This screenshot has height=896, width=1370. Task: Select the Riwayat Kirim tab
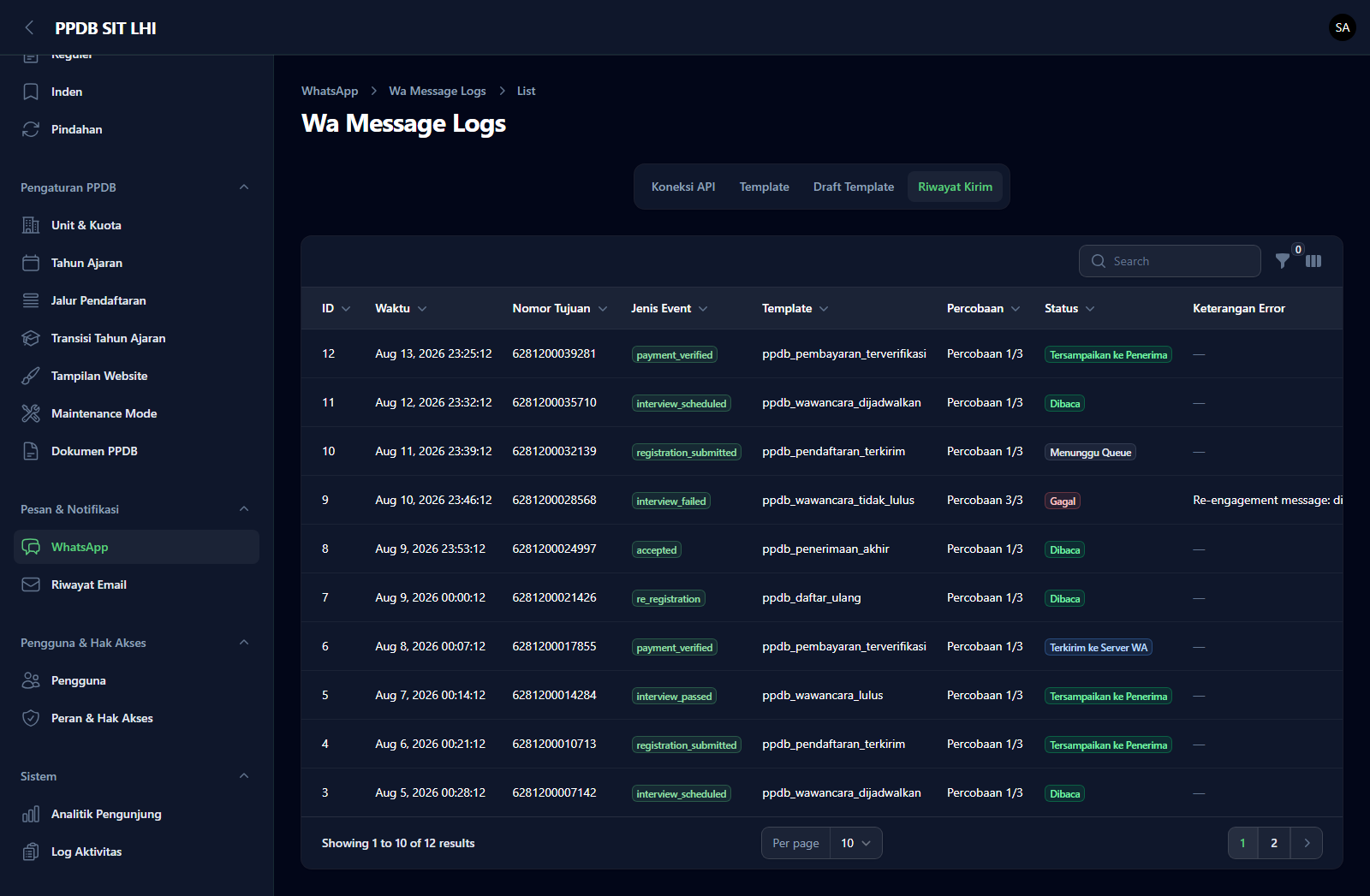pyautogui.click(x=955, y=187)
